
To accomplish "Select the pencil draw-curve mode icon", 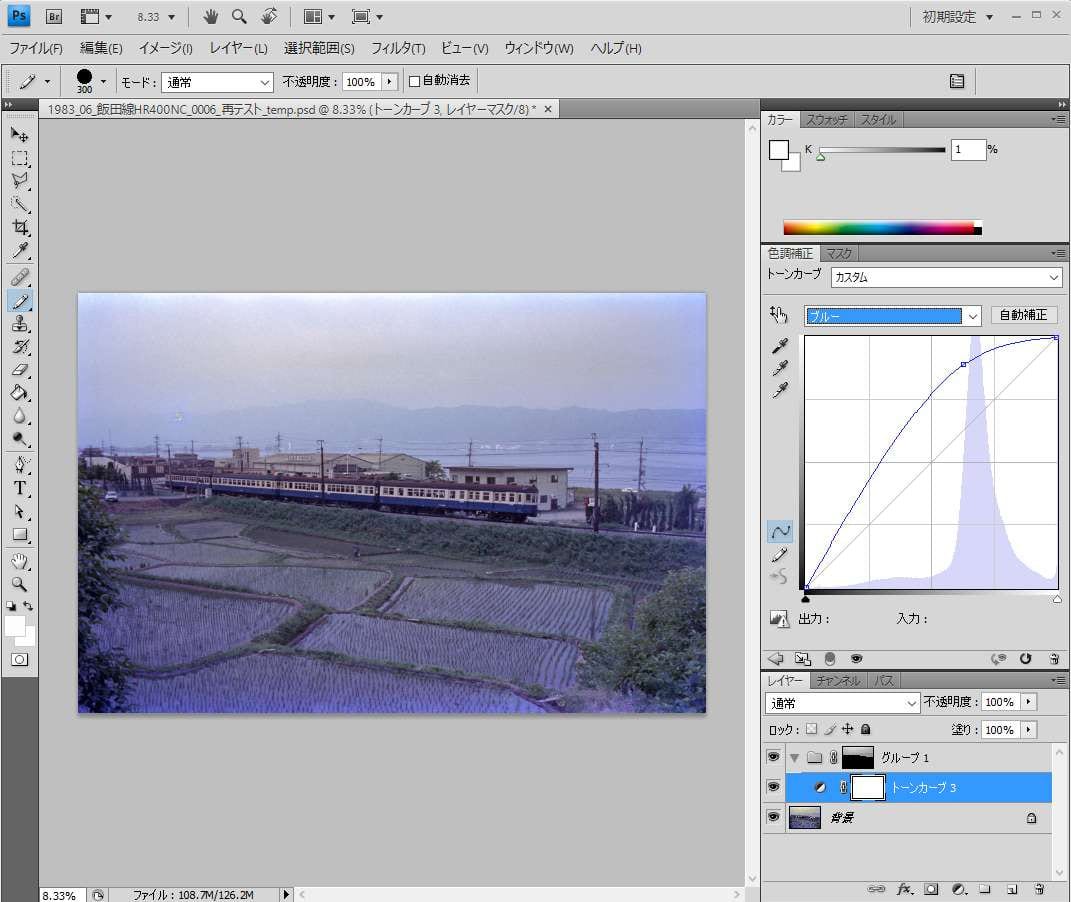I will click(780, 554).
